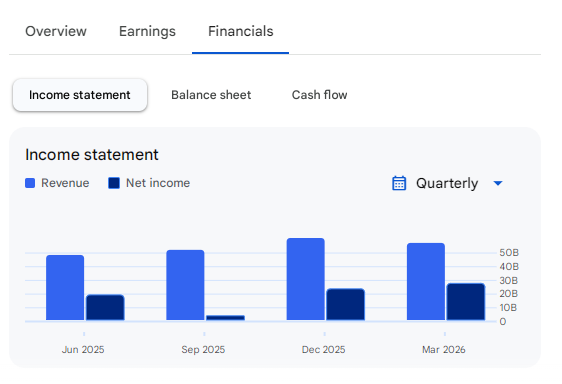Toggle the Net income legend label
Screen dimensions: 562x384
click(158, 183)
